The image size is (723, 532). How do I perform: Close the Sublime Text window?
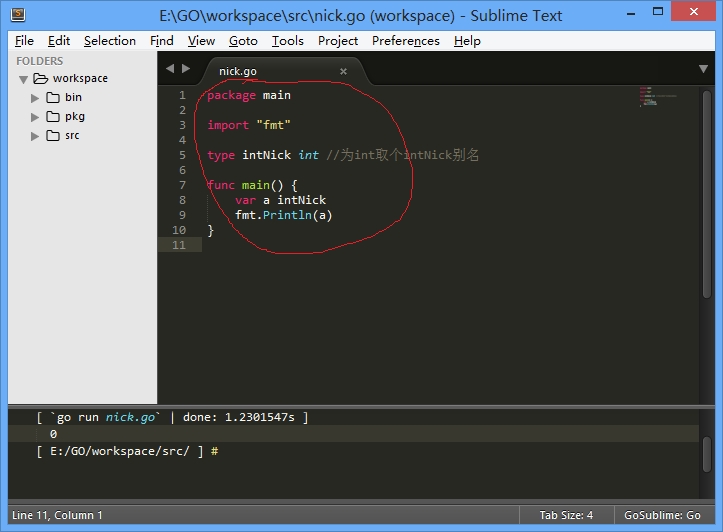(x=693, y=12)
